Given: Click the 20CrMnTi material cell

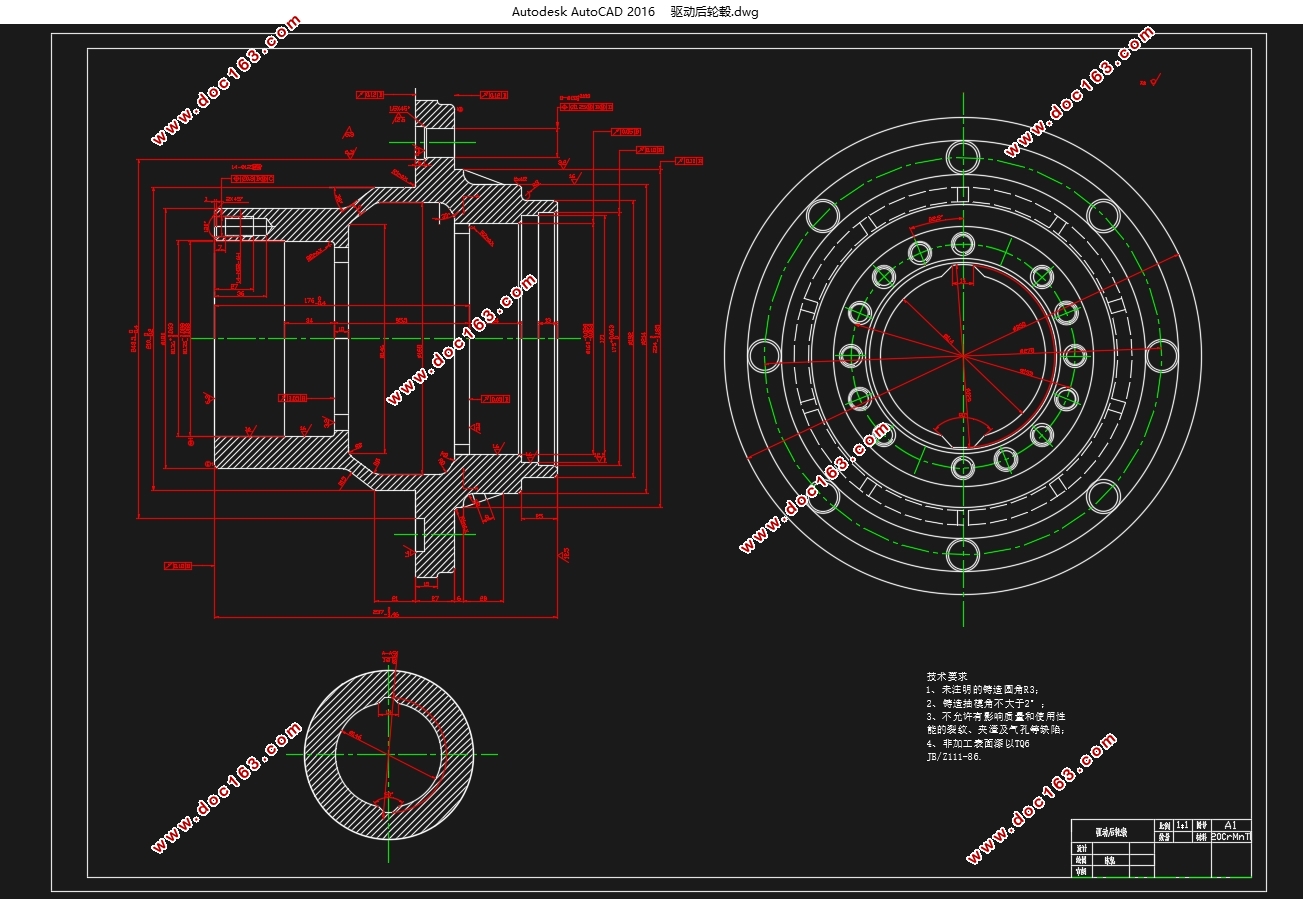Looking at the screenshot, I should click(x=1230, y=838).
